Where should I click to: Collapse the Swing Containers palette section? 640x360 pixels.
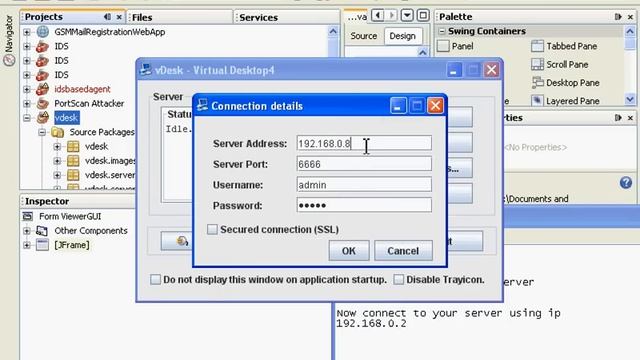[x=442, y=31]
